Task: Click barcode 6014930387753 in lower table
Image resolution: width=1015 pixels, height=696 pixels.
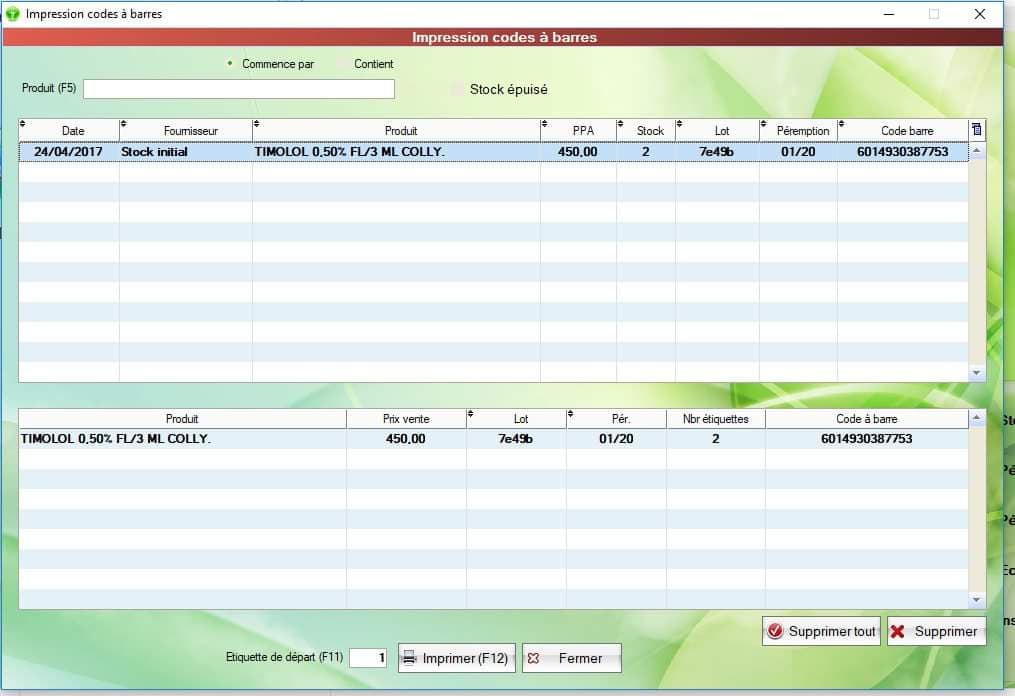Action: pos(867,438)
